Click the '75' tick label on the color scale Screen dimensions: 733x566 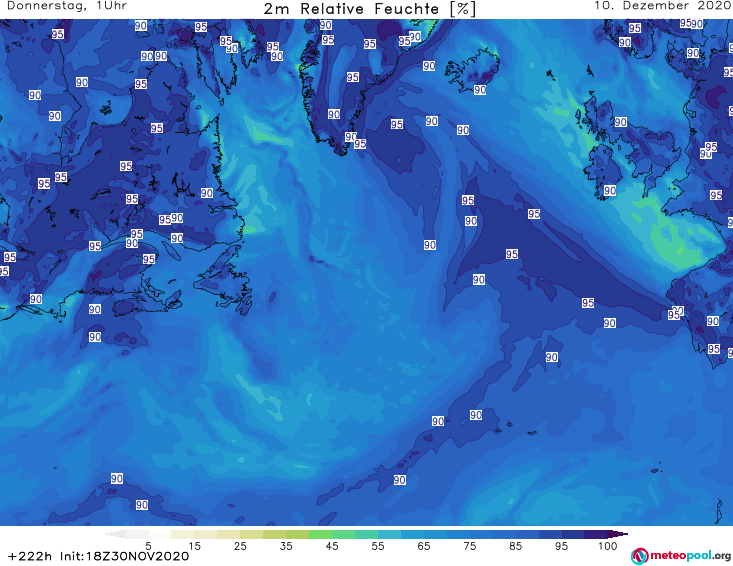[469, 545]
